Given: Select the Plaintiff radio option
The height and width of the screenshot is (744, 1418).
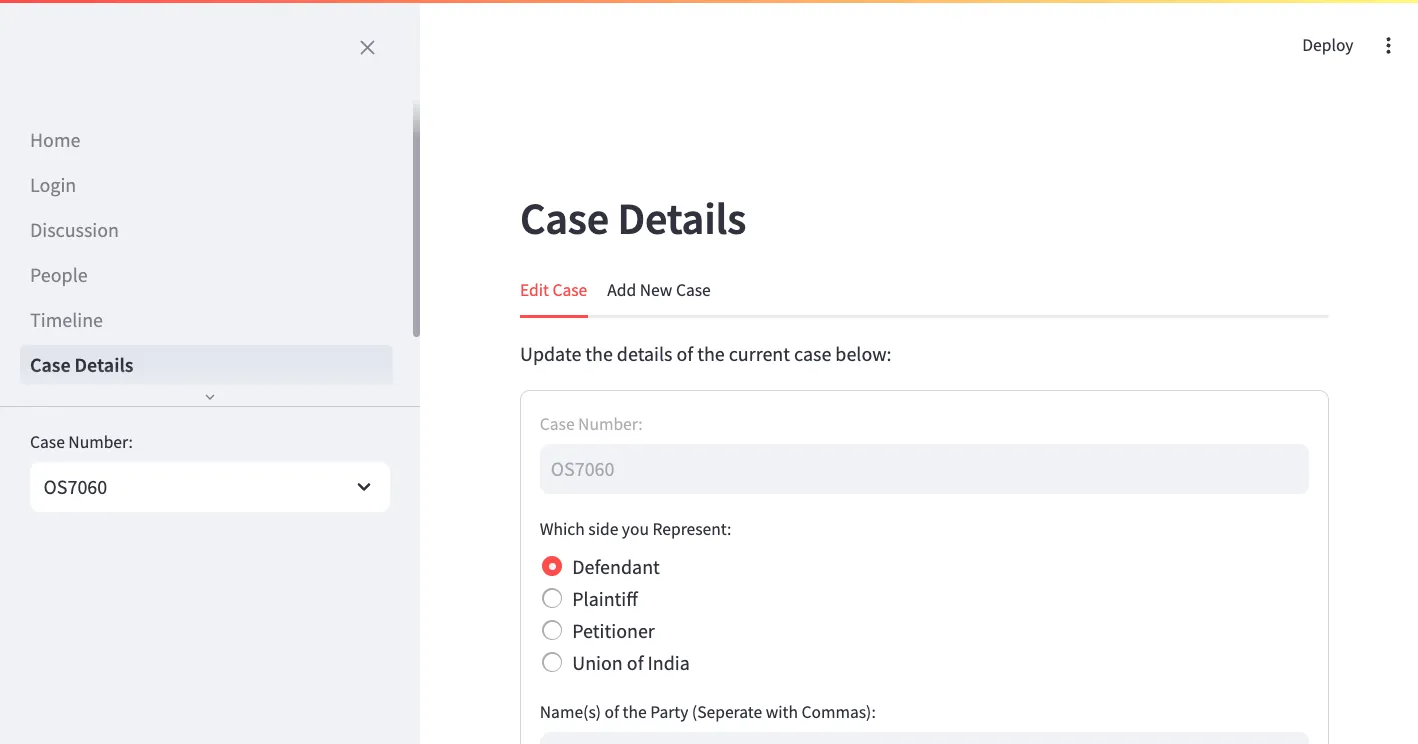Looking at the screenshot, I should (589, 599).
